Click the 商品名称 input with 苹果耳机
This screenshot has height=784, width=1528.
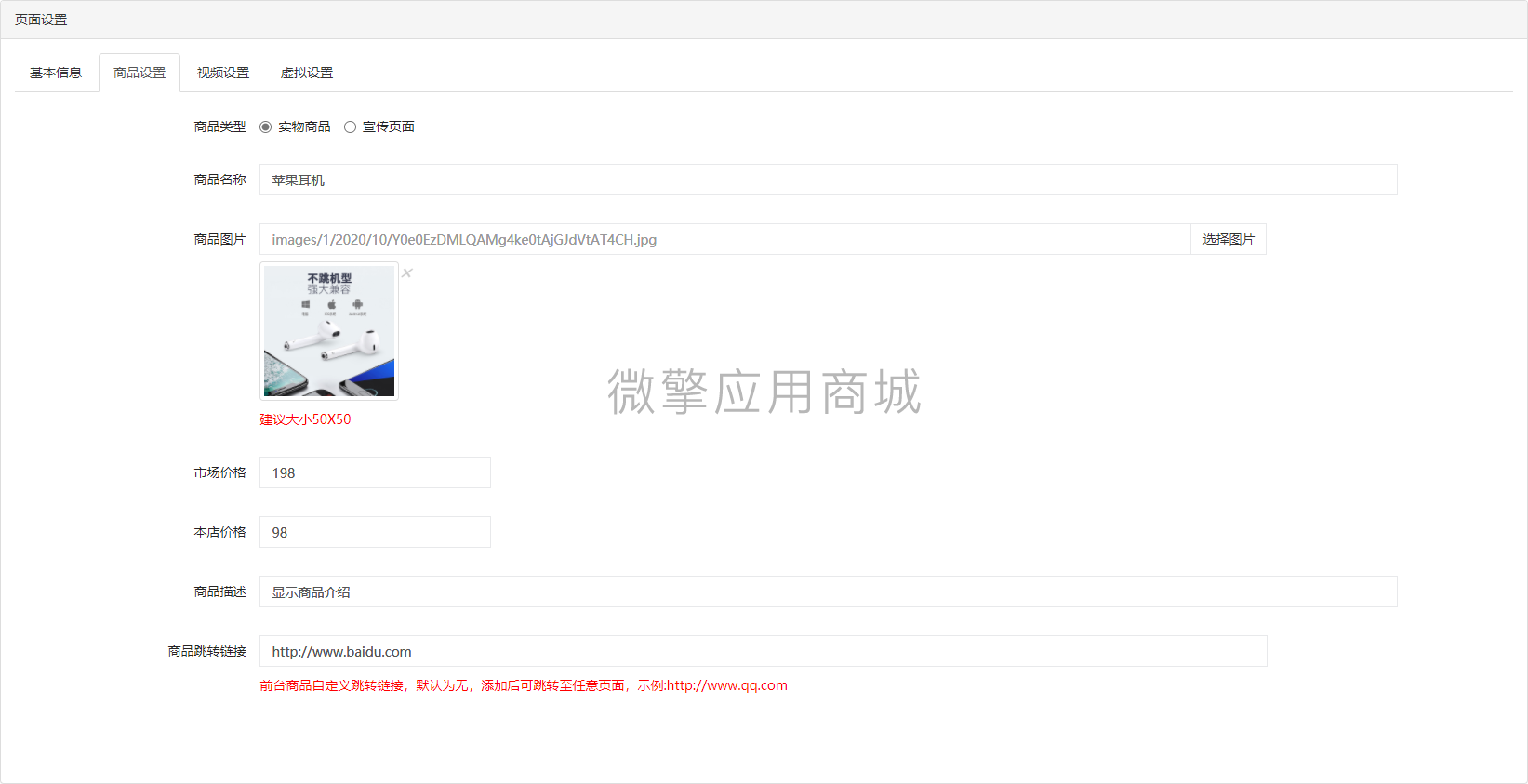(x=828, y=179)
